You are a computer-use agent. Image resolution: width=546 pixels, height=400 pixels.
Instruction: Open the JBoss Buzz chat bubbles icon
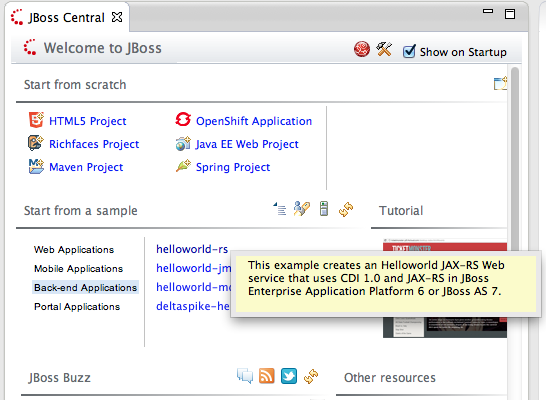coord(245,376)
